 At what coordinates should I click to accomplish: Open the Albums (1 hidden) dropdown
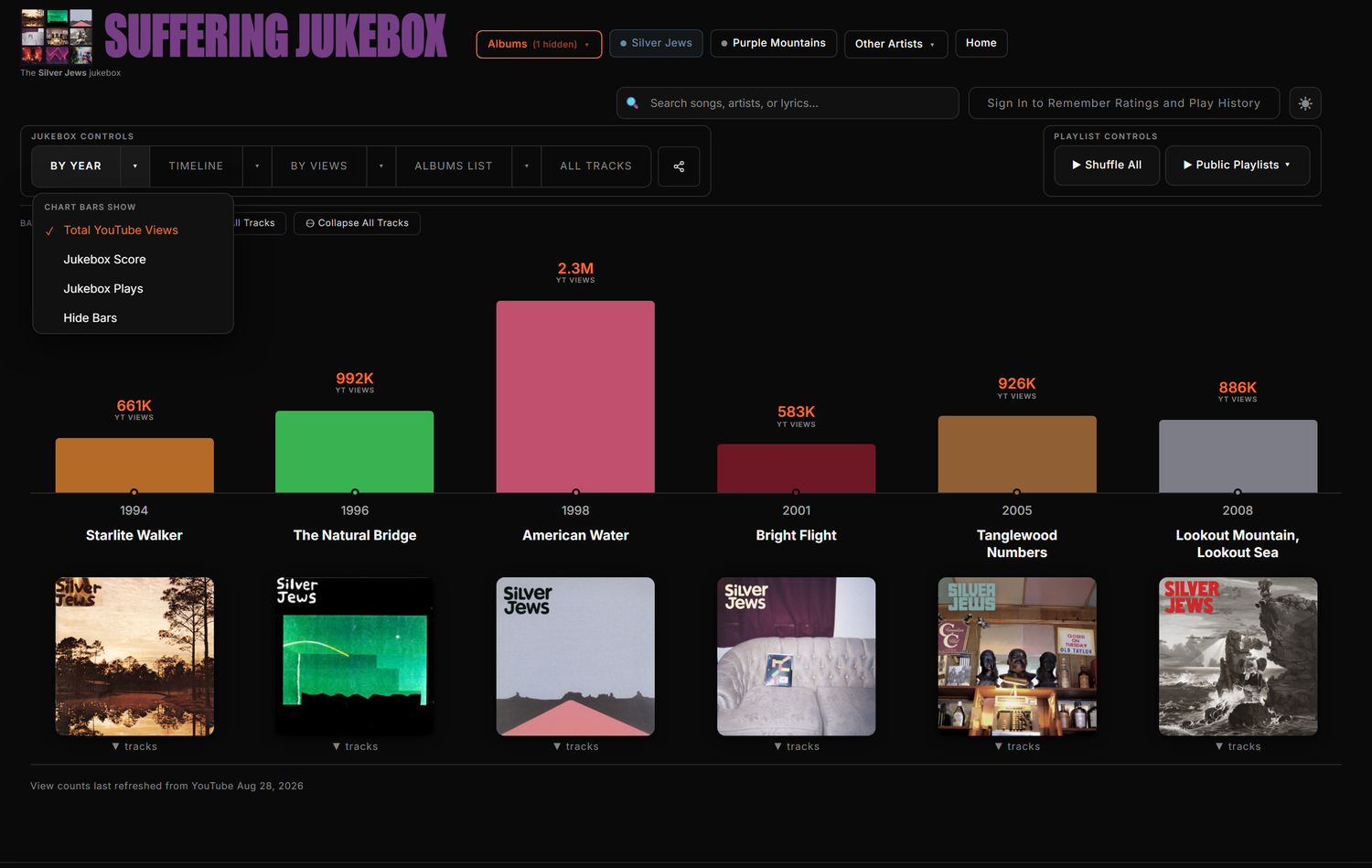click(x=539, y=44)
